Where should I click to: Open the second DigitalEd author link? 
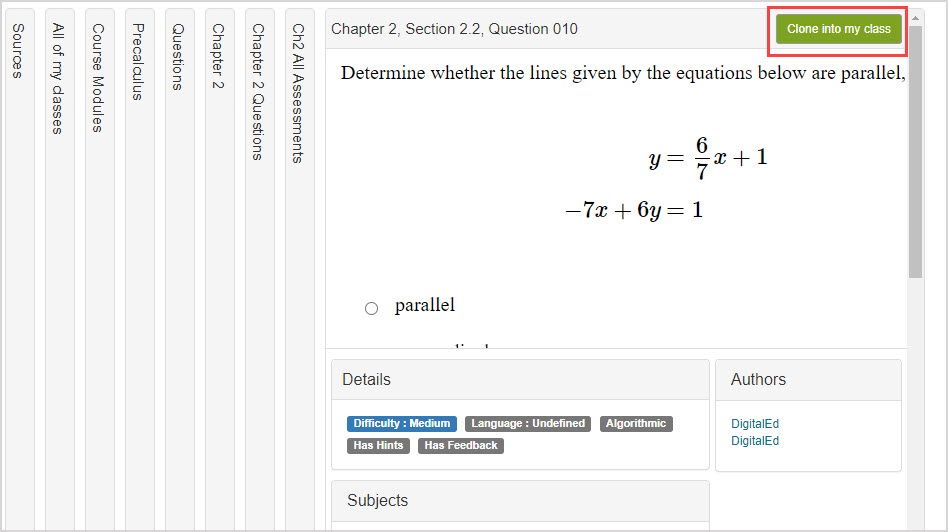(754, 441)
